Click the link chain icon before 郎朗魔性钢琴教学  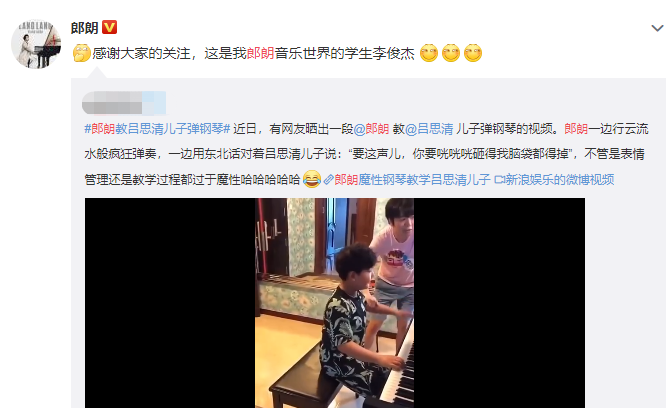(328, 180)
